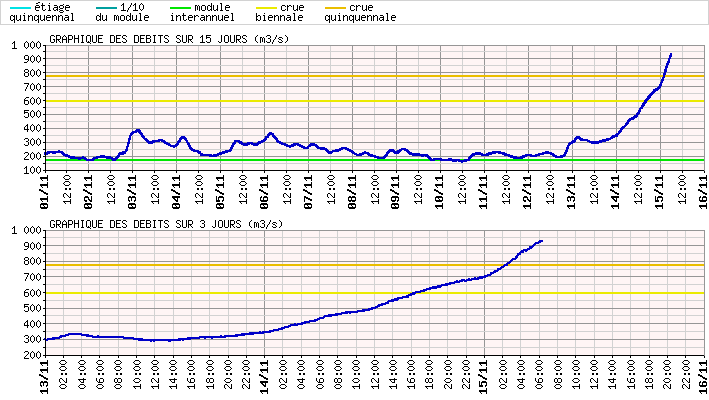This screenshot has height=400, width=709.
Task: Click the 200 y-axis value on 3-day chart
Action: [x=33, y=355]
